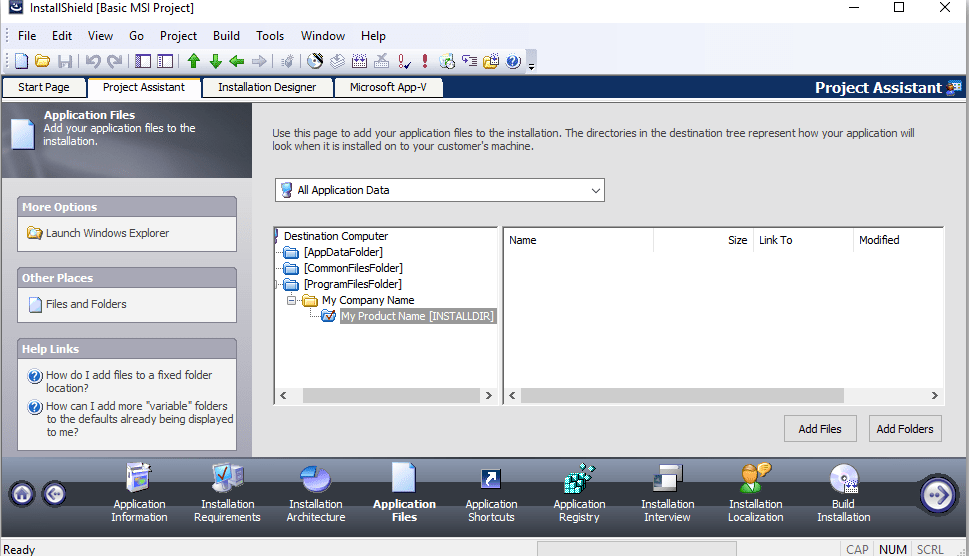Open Installation Localization step
Viewport: 969px width, 556px height.
pos(755,492)
